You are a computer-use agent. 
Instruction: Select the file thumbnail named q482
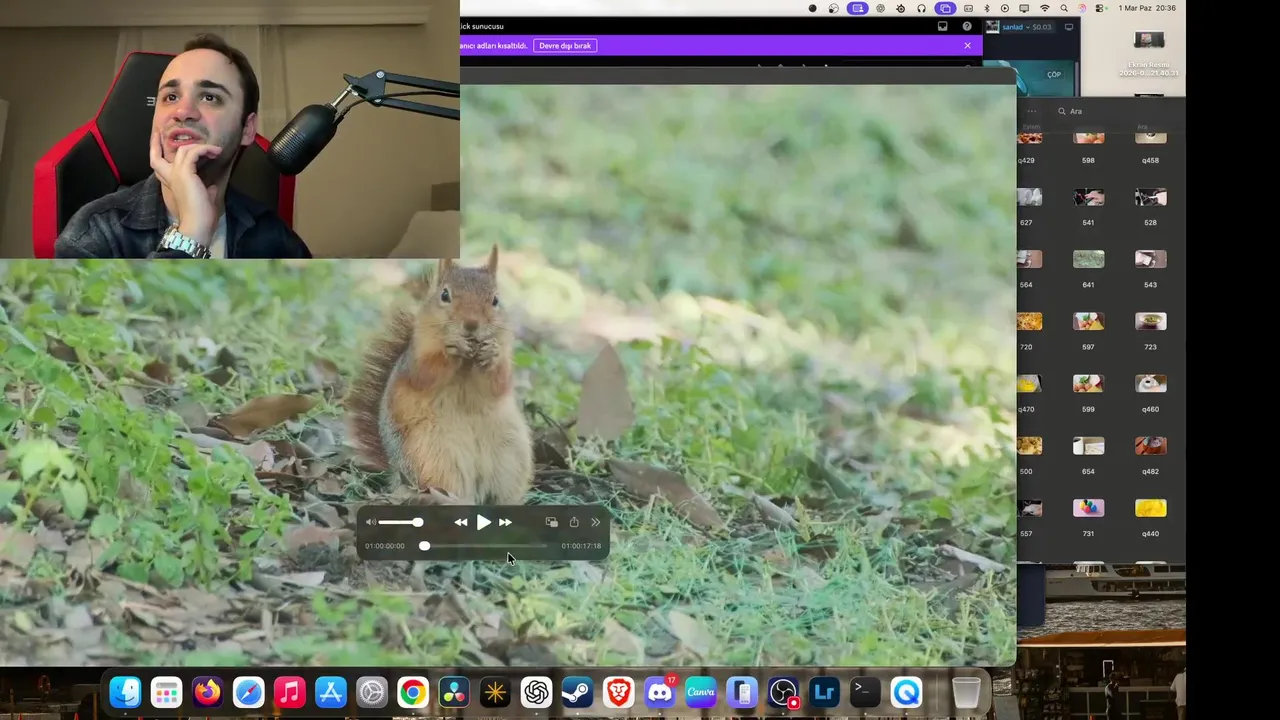1150,445
